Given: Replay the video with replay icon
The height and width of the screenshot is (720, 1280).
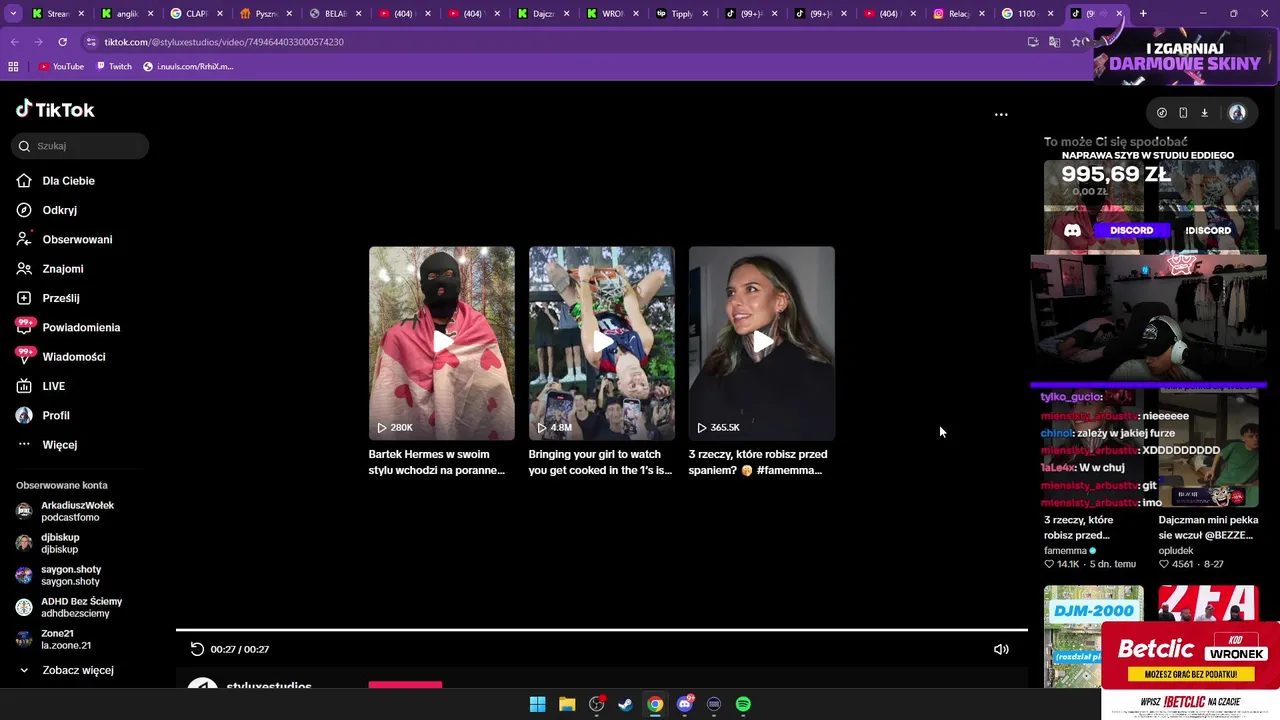Looking at the screenshot, I should [197, 649].
